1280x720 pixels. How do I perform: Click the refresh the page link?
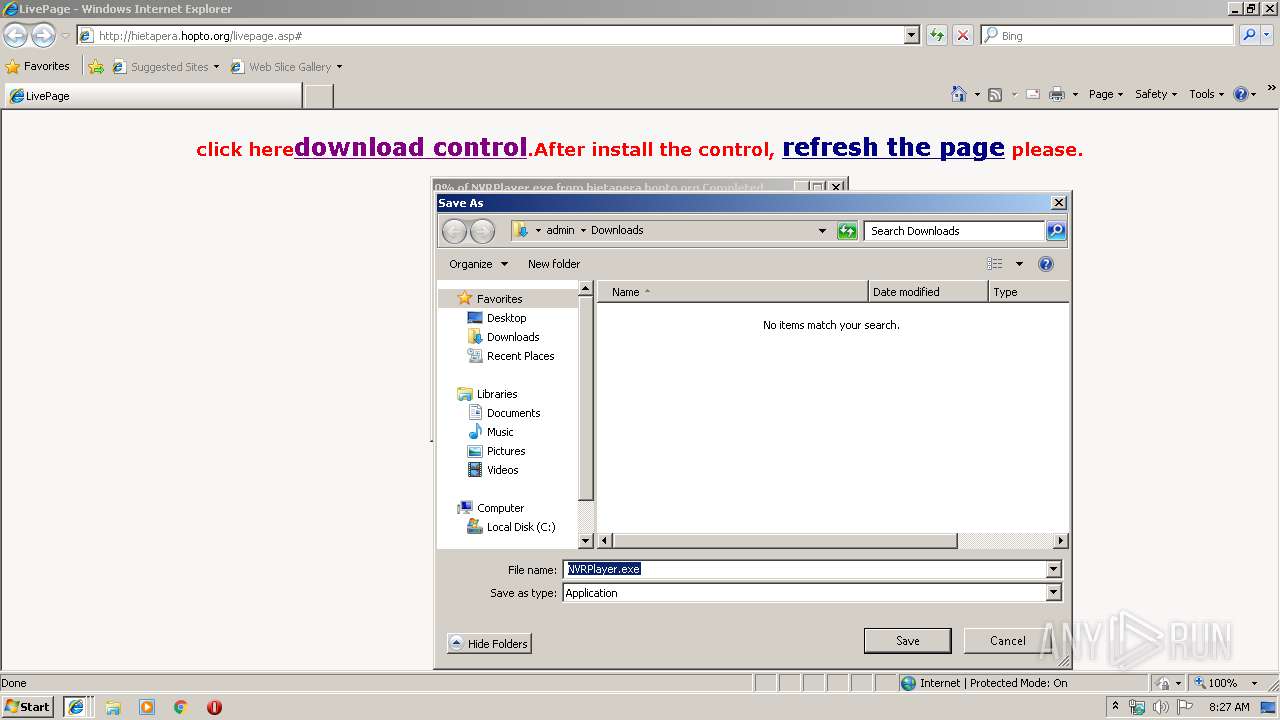[x=893, y=147]
